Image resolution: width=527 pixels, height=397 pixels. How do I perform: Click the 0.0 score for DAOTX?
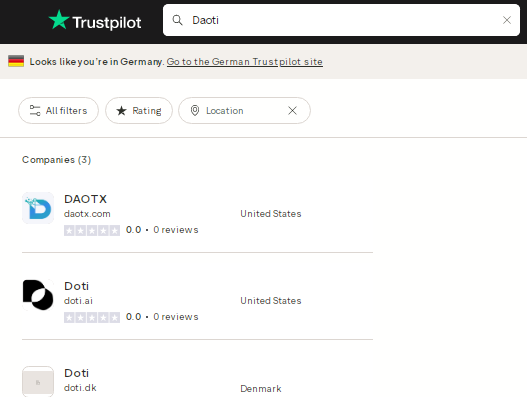click(133, 230)
